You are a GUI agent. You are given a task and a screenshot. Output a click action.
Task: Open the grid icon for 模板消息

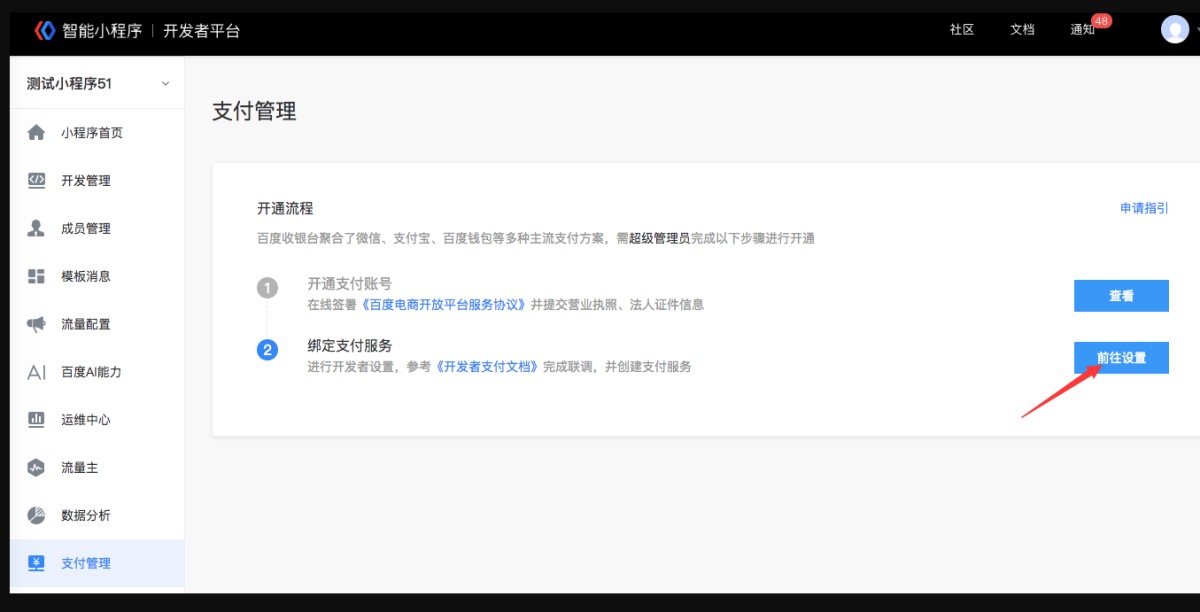(36, 276)
